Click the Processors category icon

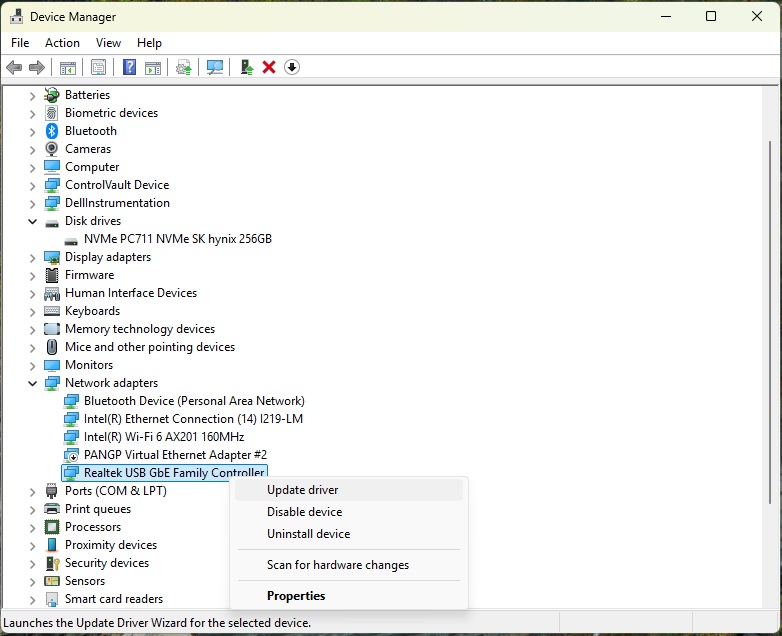pyautogui.click(x=52, y=527)
